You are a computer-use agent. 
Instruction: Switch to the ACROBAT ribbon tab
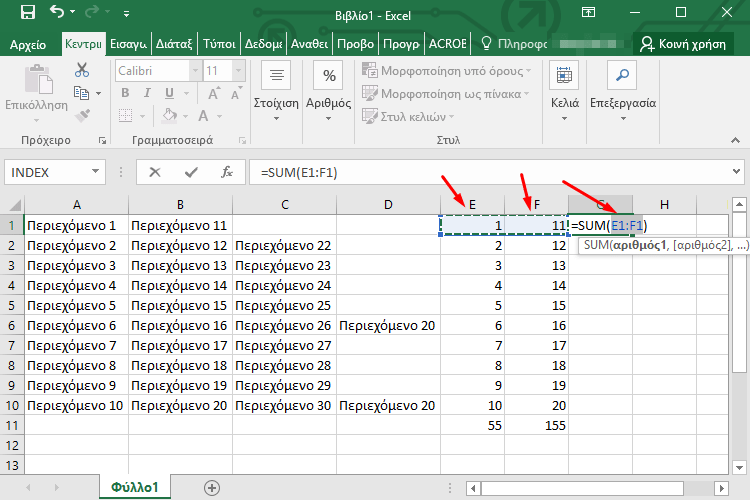[447, 44]
